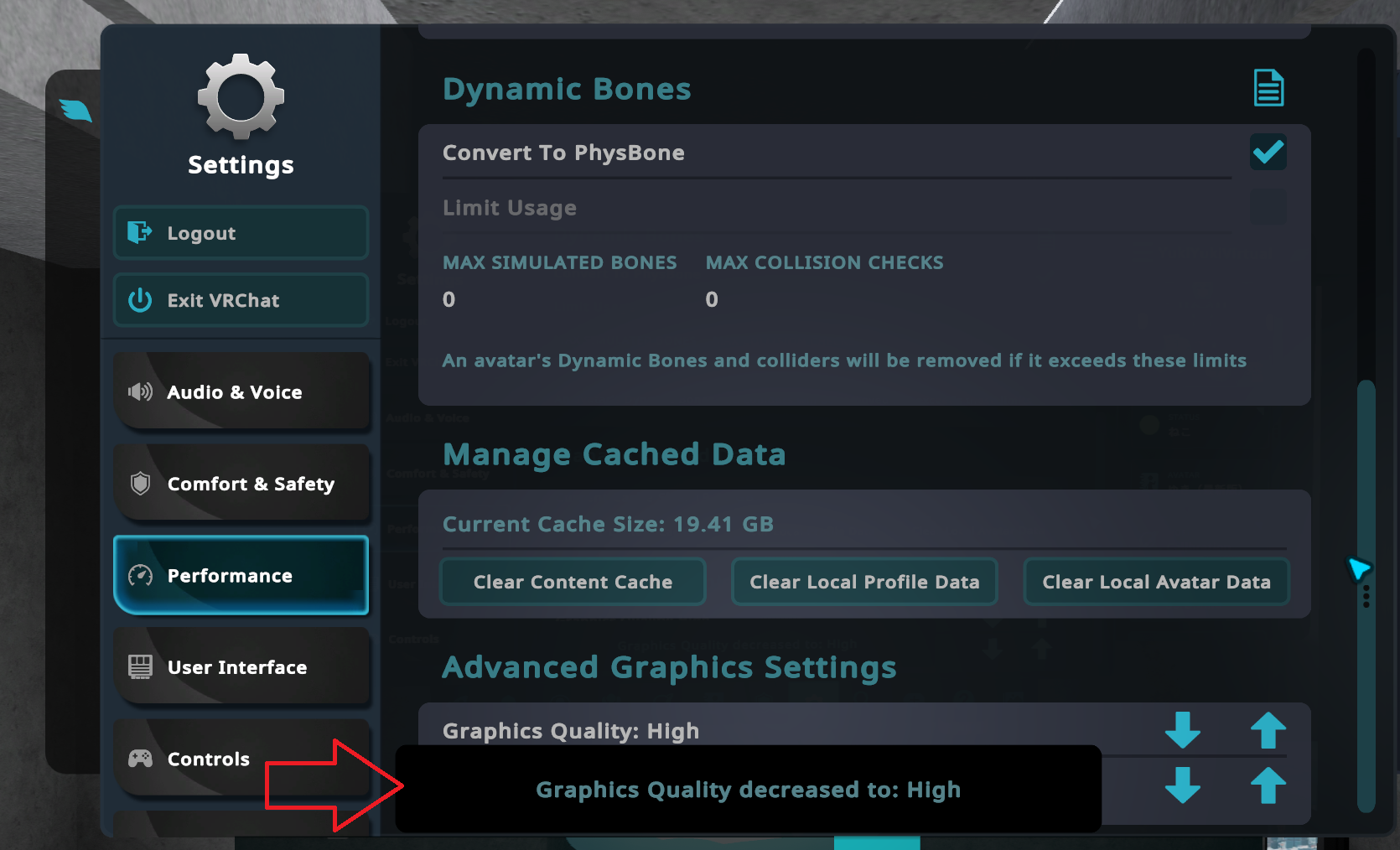
Task: Click the down arrow below Graphics Quality row
Action: point(1183,785)
